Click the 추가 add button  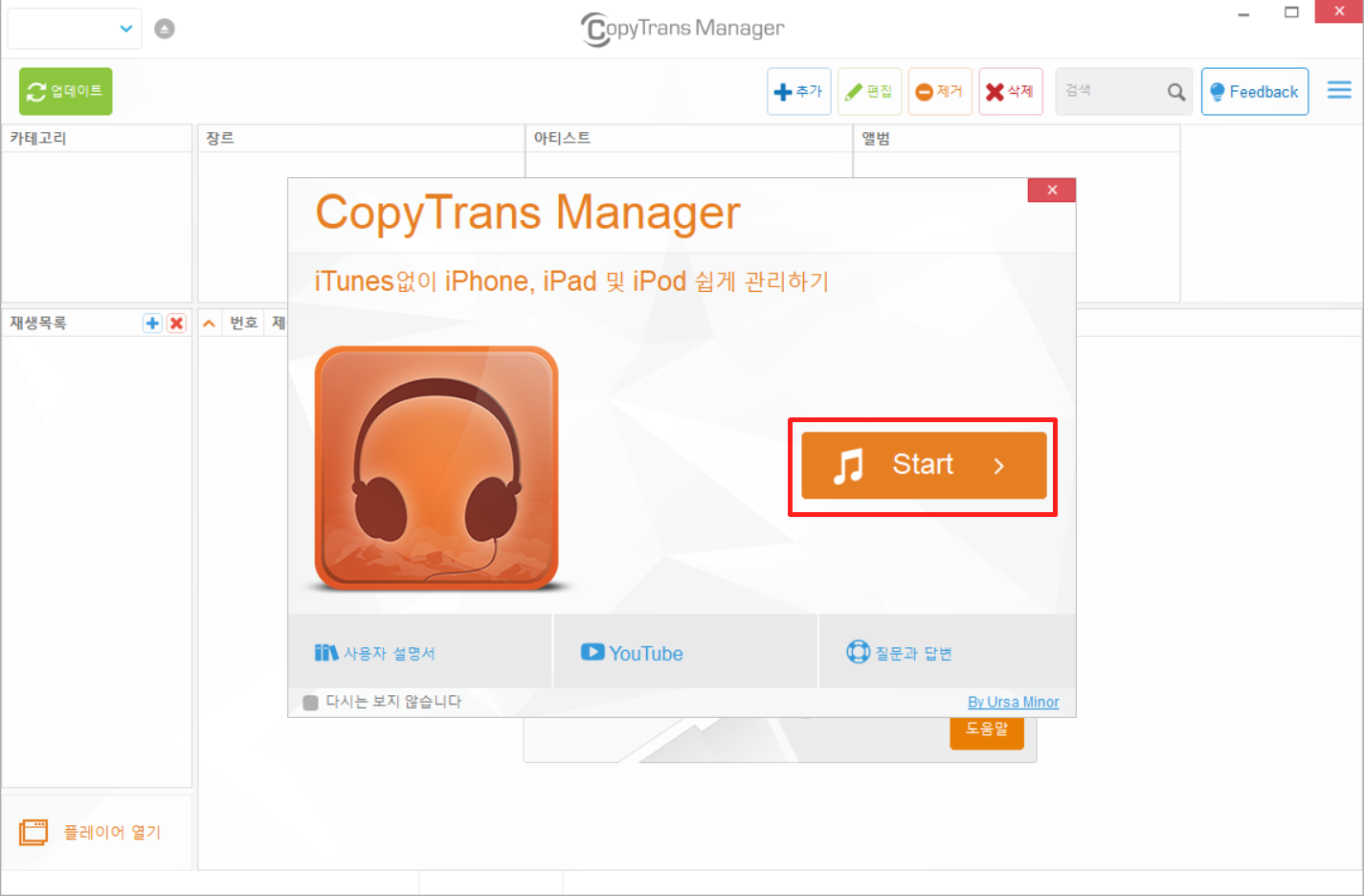(x=798, y=91)
